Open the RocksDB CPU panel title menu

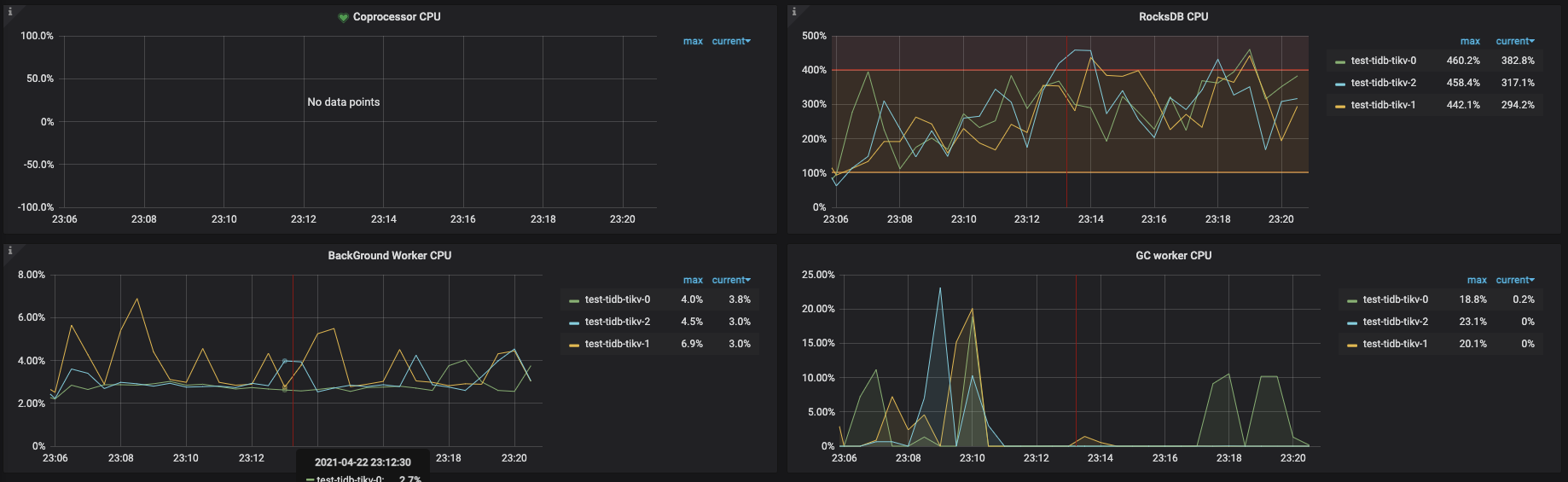(x=1173, y=17)
